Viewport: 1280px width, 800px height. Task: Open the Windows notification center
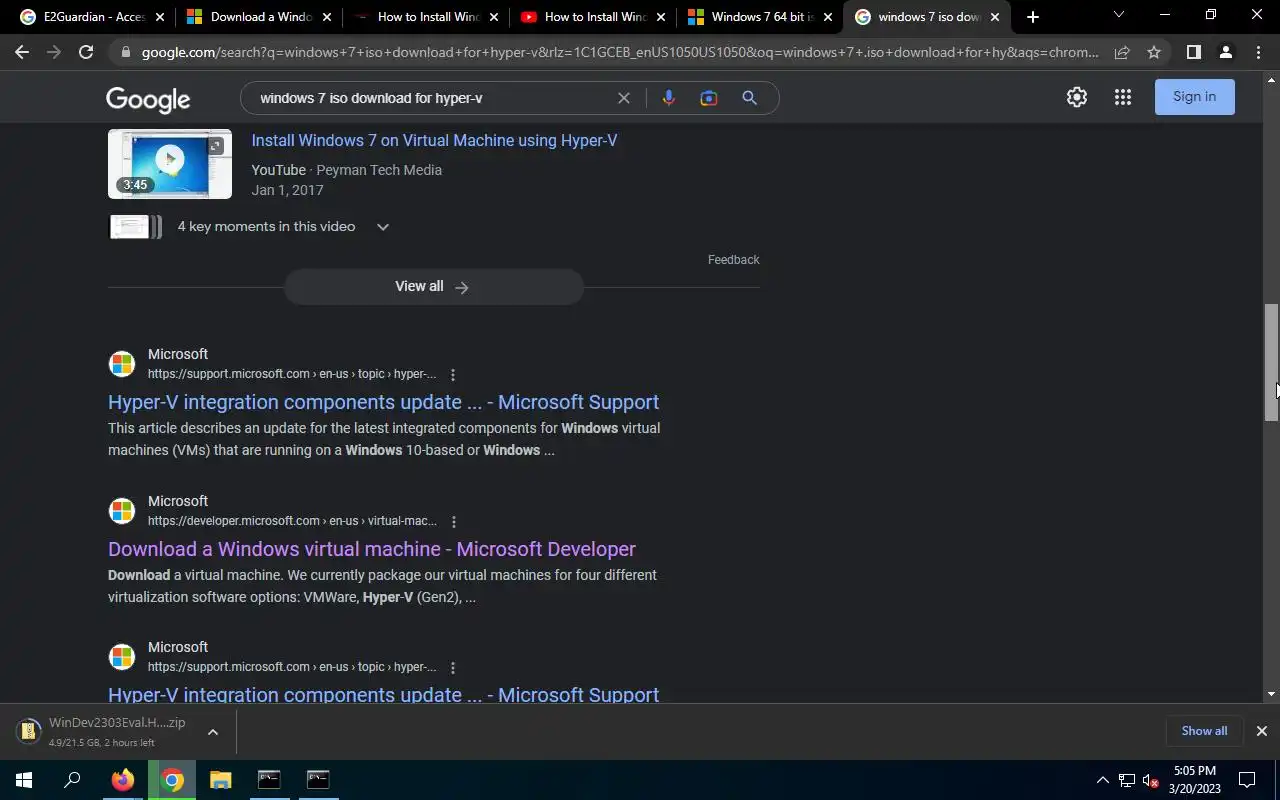pos(1247,780)
